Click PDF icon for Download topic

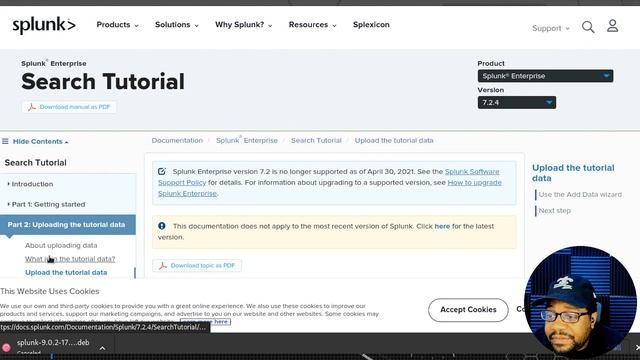[x=162, y=266]
